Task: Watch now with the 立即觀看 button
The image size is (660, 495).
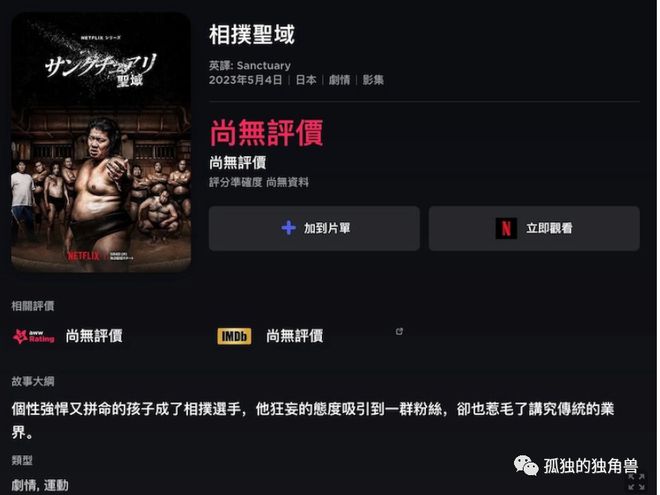Action: [x=534, y=229]
